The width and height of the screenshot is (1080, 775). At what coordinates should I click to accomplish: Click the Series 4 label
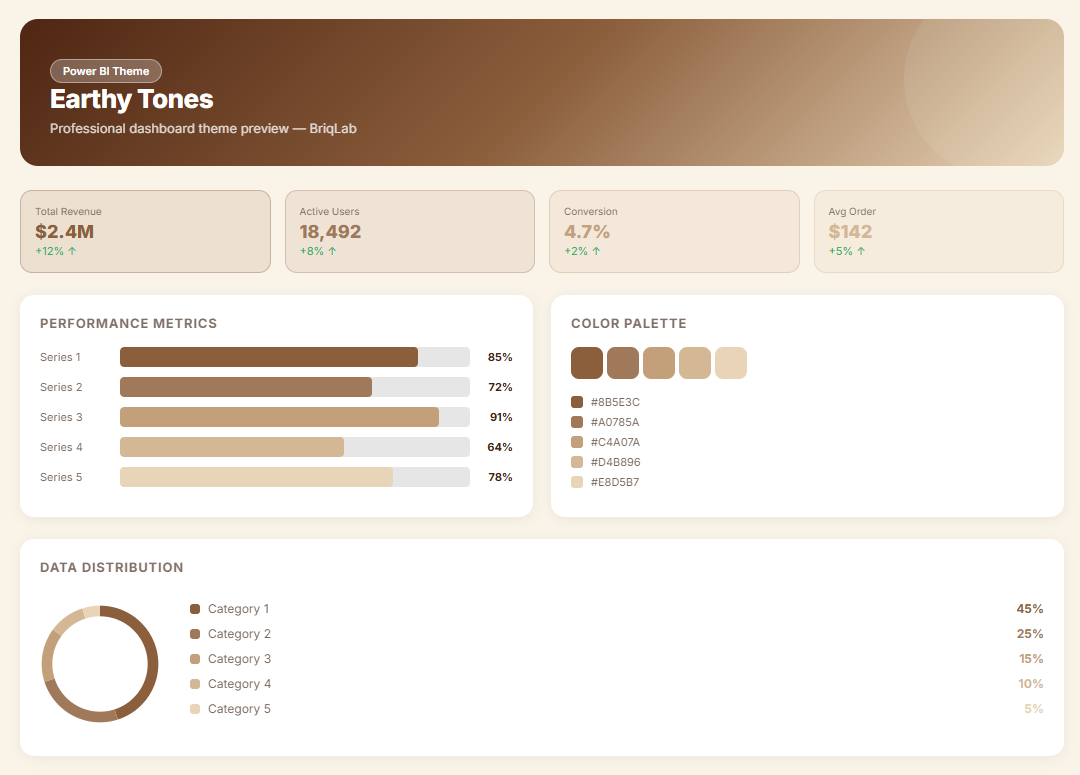(61, 447)
